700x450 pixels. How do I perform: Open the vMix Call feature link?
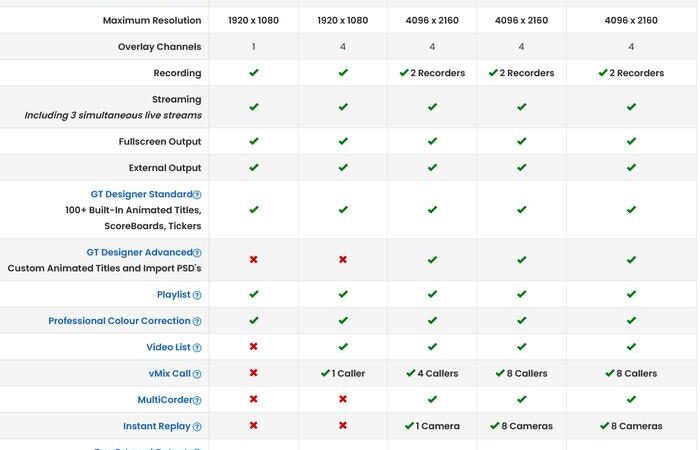(168, 373)
